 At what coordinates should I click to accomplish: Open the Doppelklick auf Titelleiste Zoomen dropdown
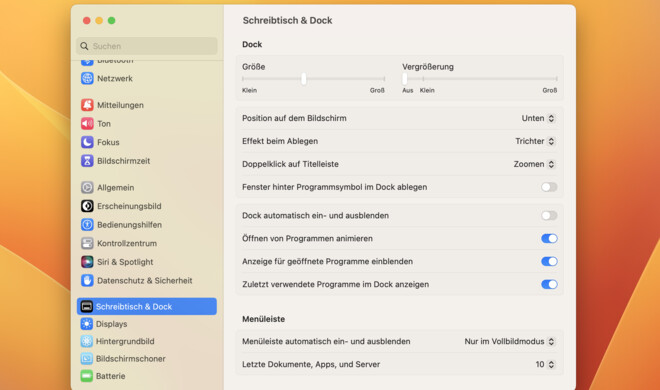coord(534,164)
